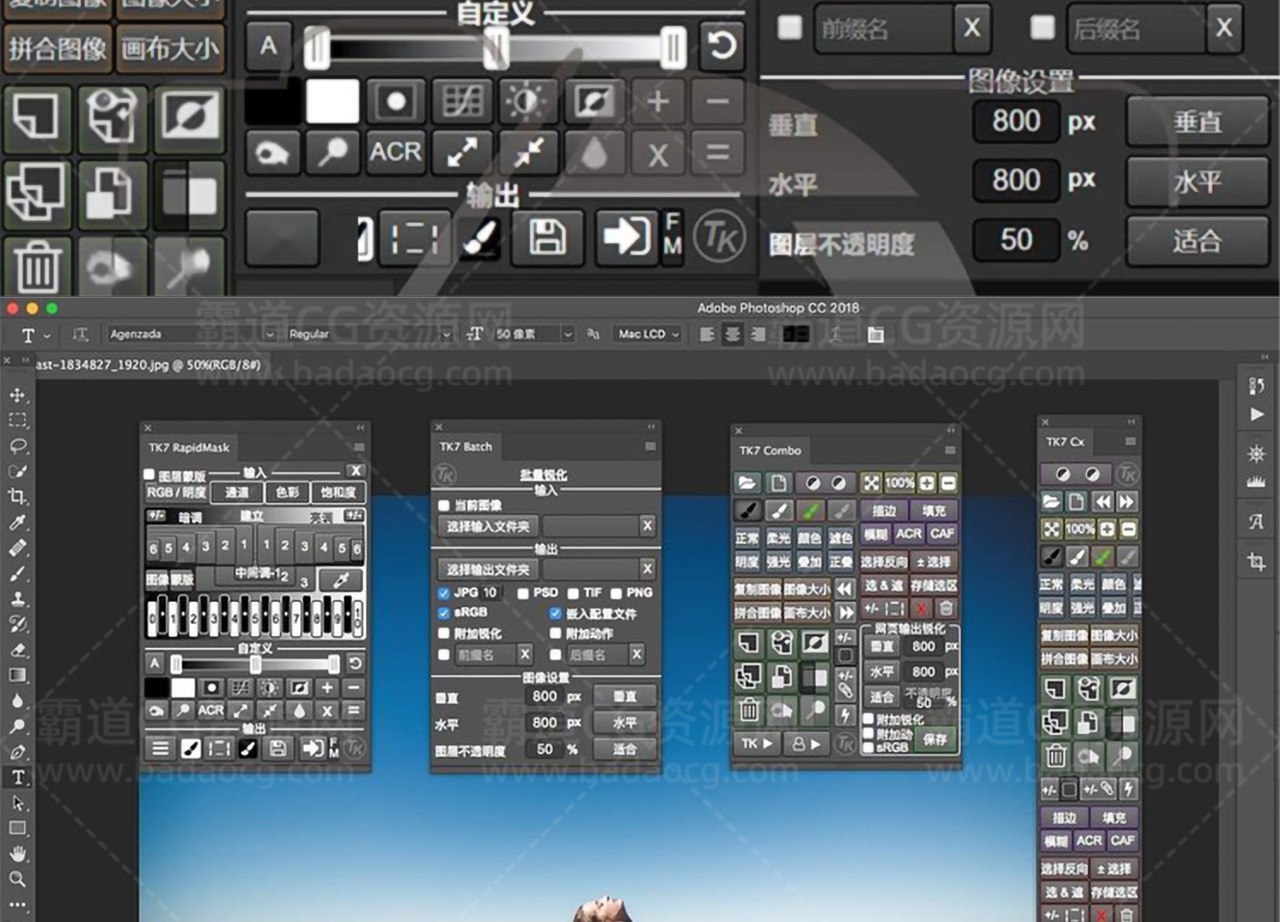Click the 选择输入文件夹 button
Image resolution: width=1280 pixels, height=922 pixels.
click(x=488, y=526)
